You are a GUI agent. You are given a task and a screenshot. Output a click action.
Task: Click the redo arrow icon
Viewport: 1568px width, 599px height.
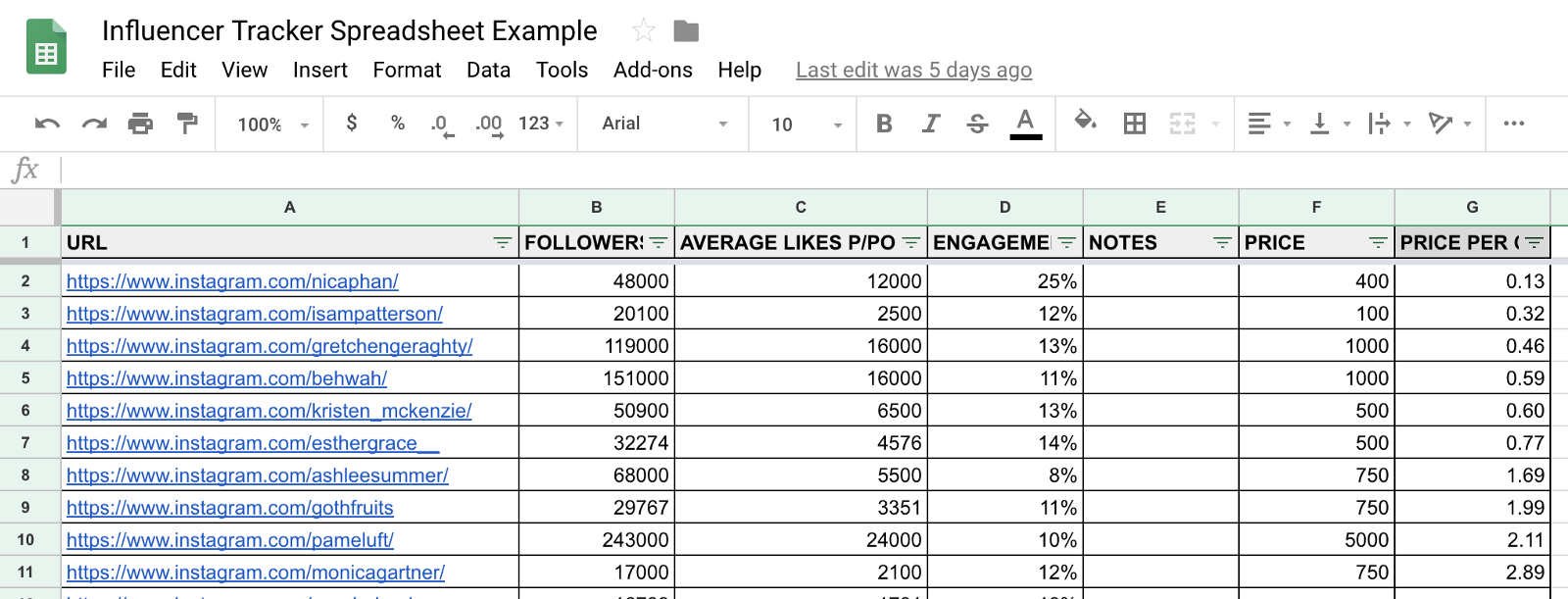pos(94,124)
